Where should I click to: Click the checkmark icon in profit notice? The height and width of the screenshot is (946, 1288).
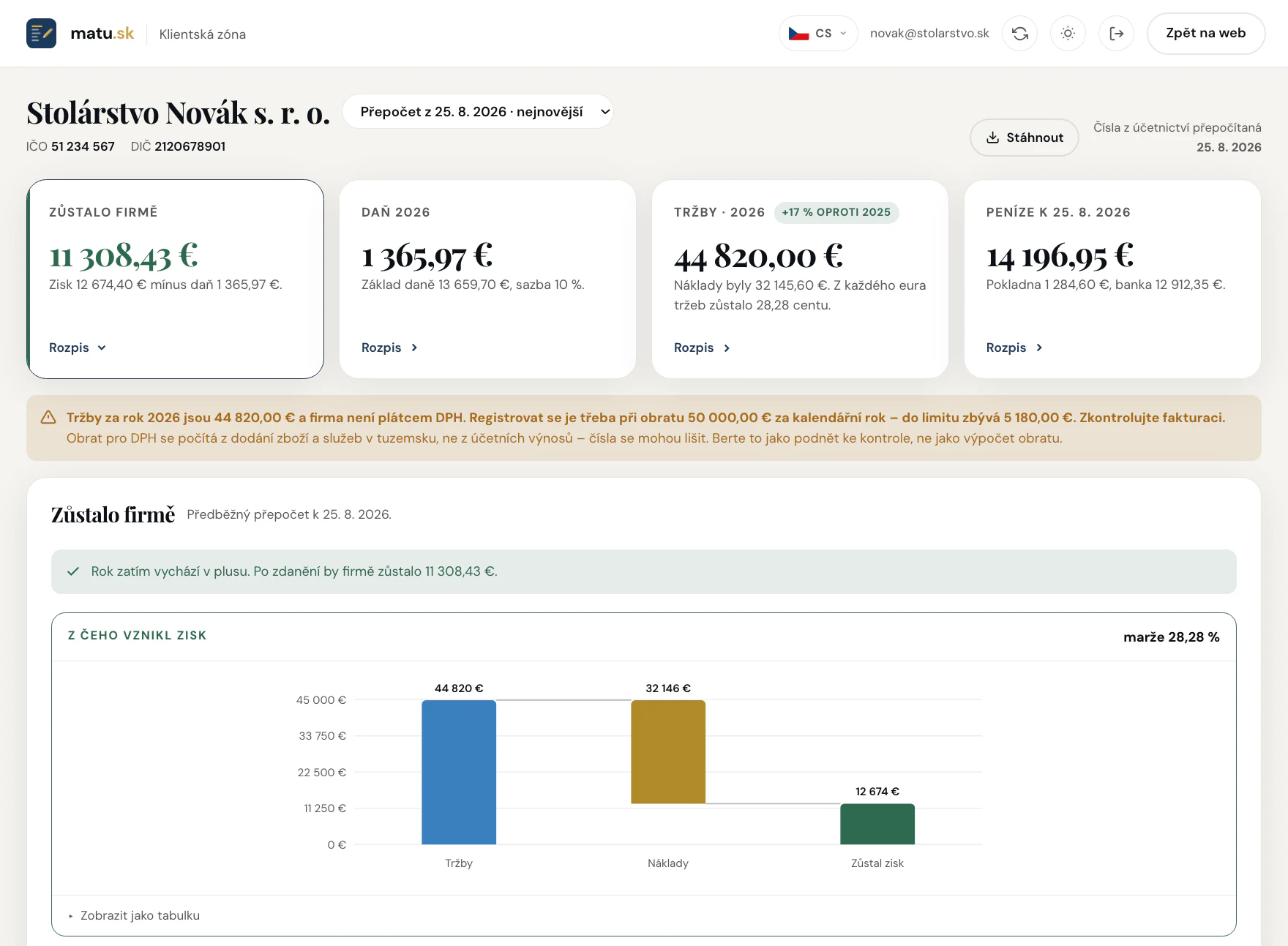73,571
